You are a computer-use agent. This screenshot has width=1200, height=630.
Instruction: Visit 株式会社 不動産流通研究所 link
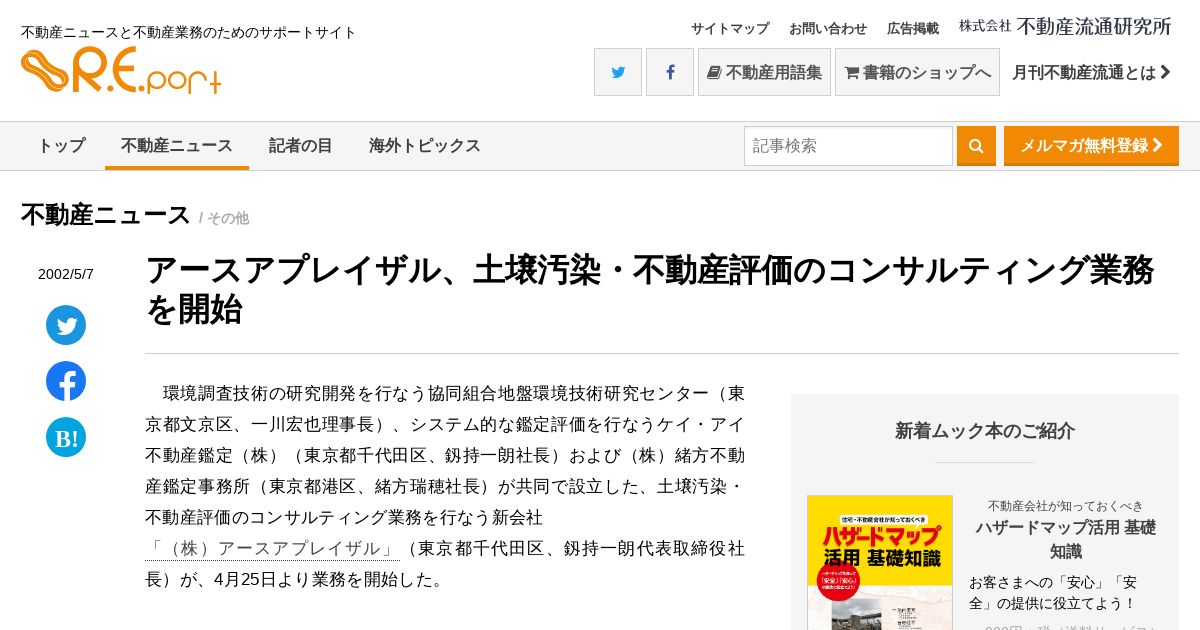(x=1065, y=27)
